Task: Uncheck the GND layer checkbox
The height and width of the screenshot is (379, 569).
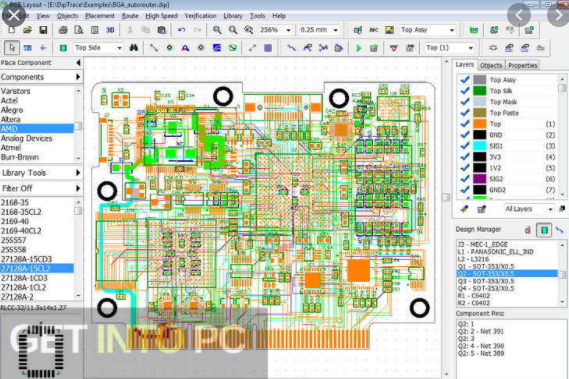Action: pos(464,135)
